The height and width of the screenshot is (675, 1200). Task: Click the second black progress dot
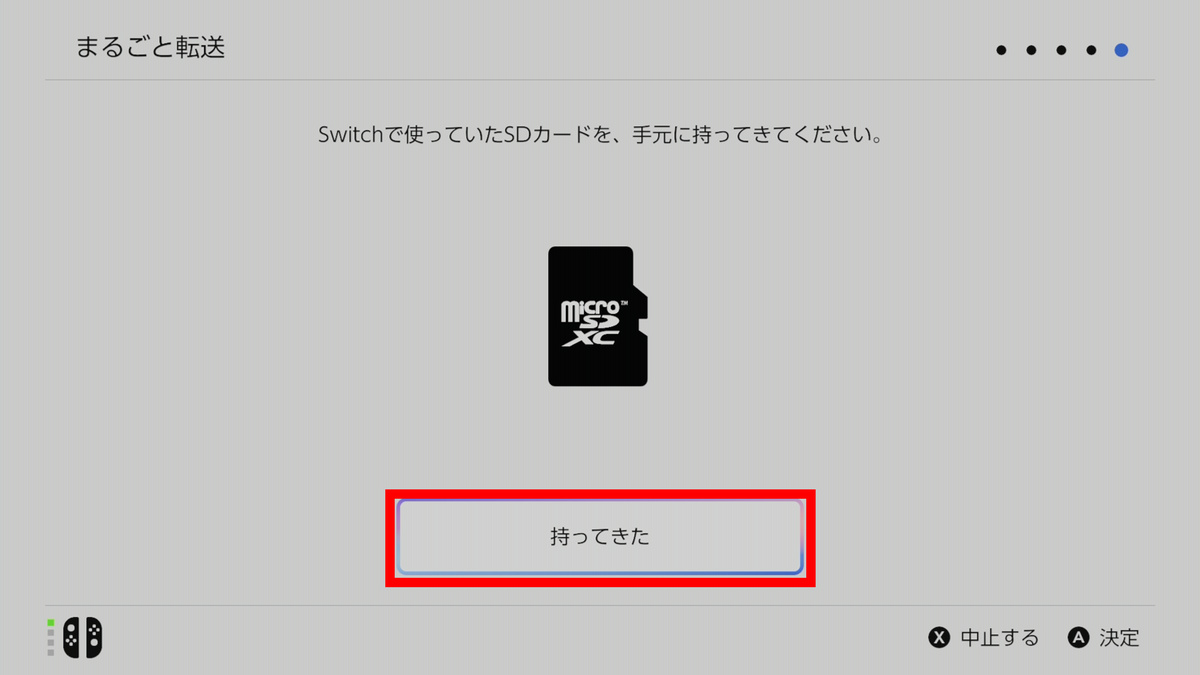pyautogui.click(x=1031, y=50)
